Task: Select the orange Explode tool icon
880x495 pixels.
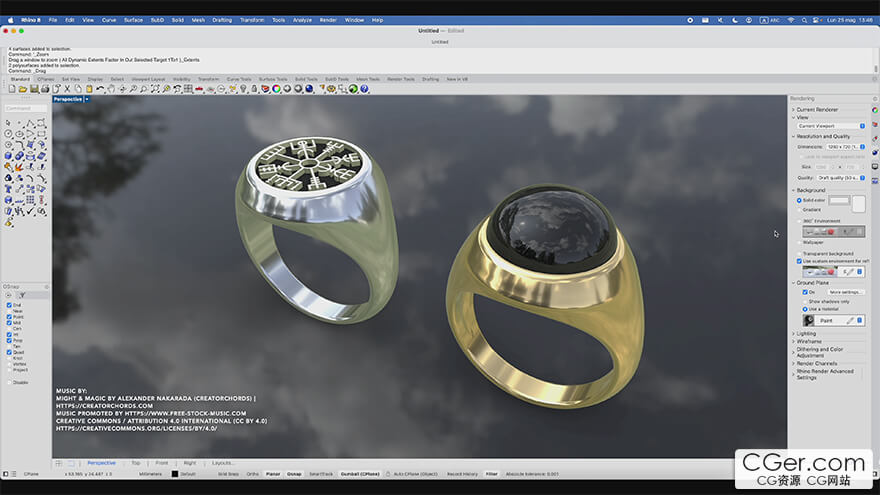Action: pos(19,167)
